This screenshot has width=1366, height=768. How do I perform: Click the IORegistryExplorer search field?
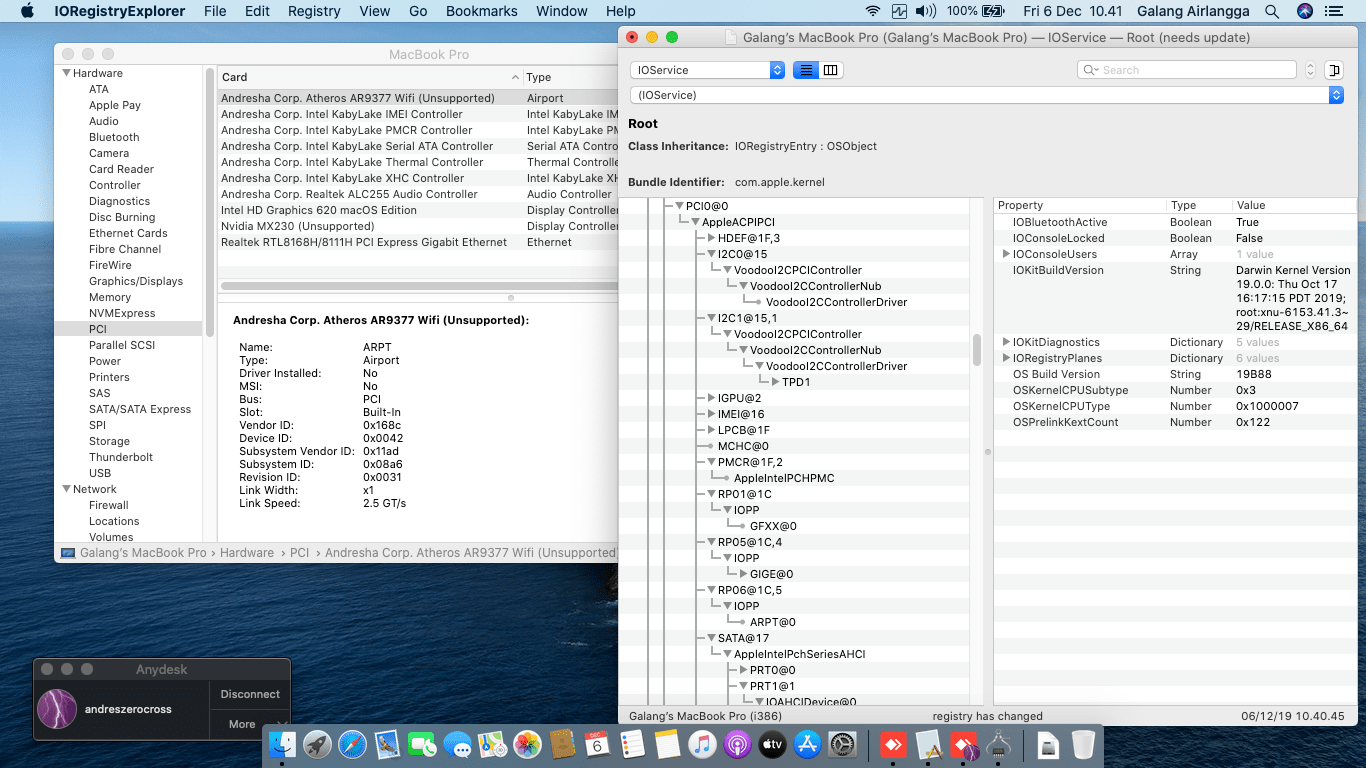1187,70
